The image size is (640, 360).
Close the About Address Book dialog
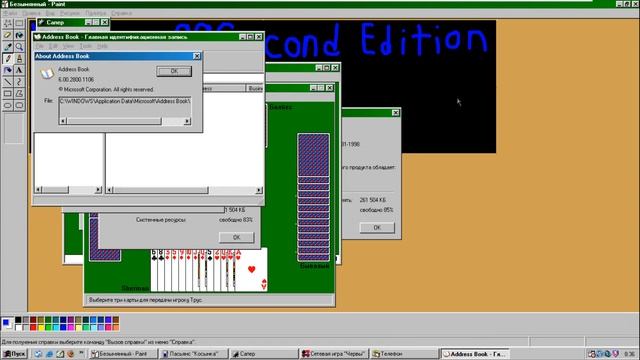[196, 56]
